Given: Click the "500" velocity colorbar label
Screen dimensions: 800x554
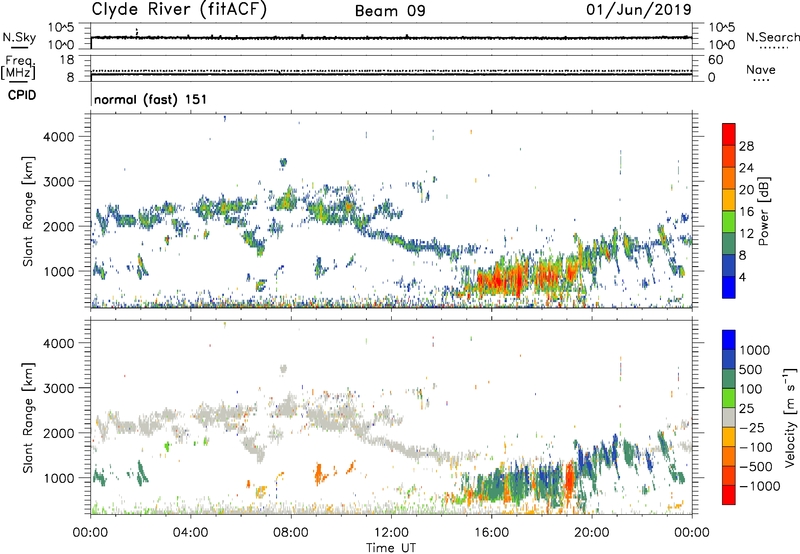Looking at the screenshot, I should click(x=751, y=369).
